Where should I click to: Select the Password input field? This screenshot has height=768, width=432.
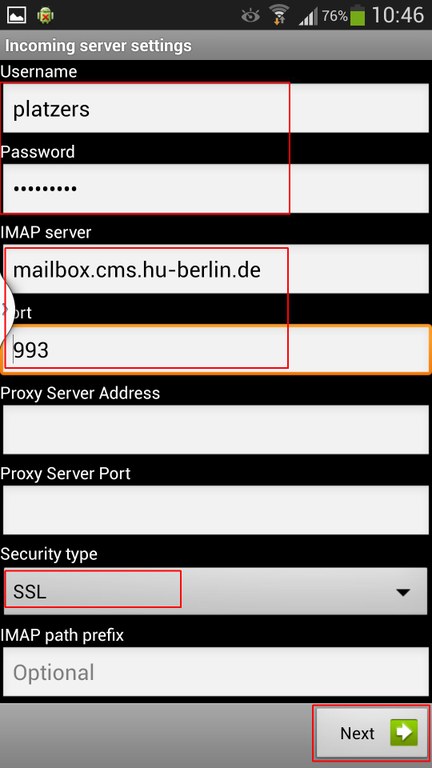click(x=216, y=188)
